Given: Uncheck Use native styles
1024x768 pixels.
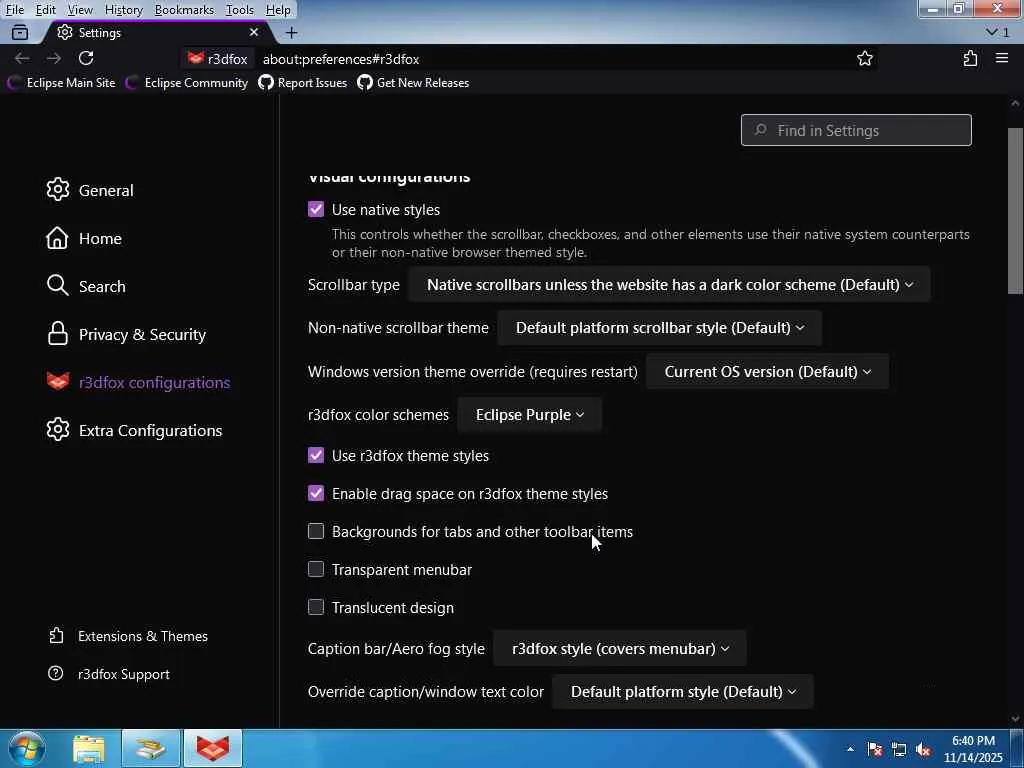Looking at the screenshot, I should tap(316, 209).
